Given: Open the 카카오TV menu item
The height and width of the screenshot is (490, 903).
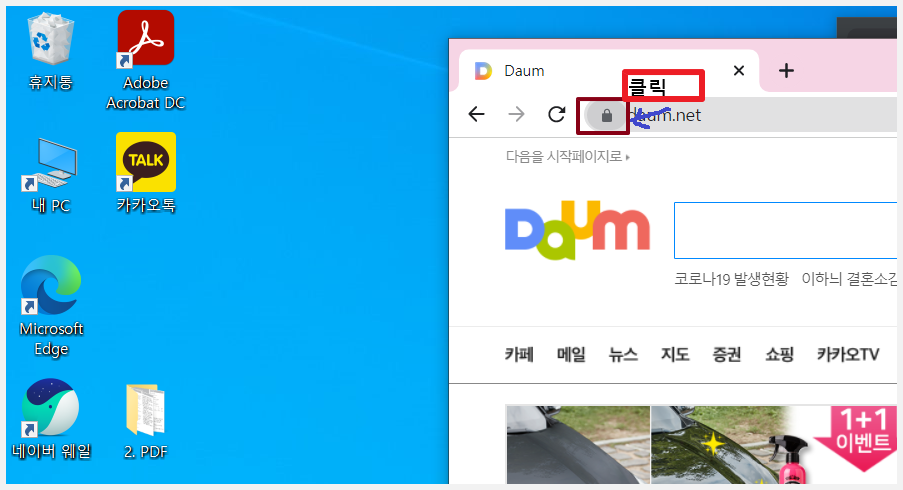Looking at the screenshot, I should (848, 354).
